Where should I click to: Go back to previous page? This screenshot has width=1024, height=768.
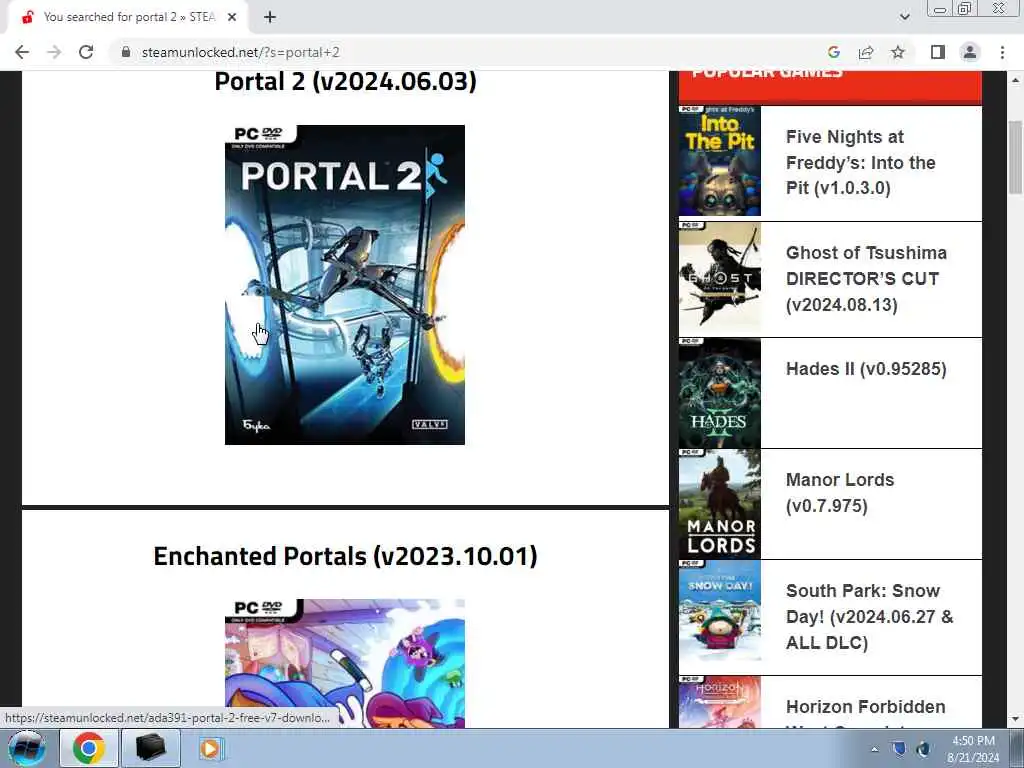(22, 52)
